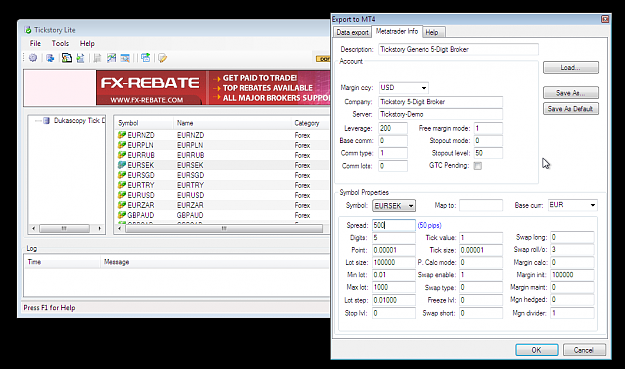Open the Tools menu in Tickstory Lite
This screenshot has width=625, height=369.
pyautogui.click(x=60, y=43)
